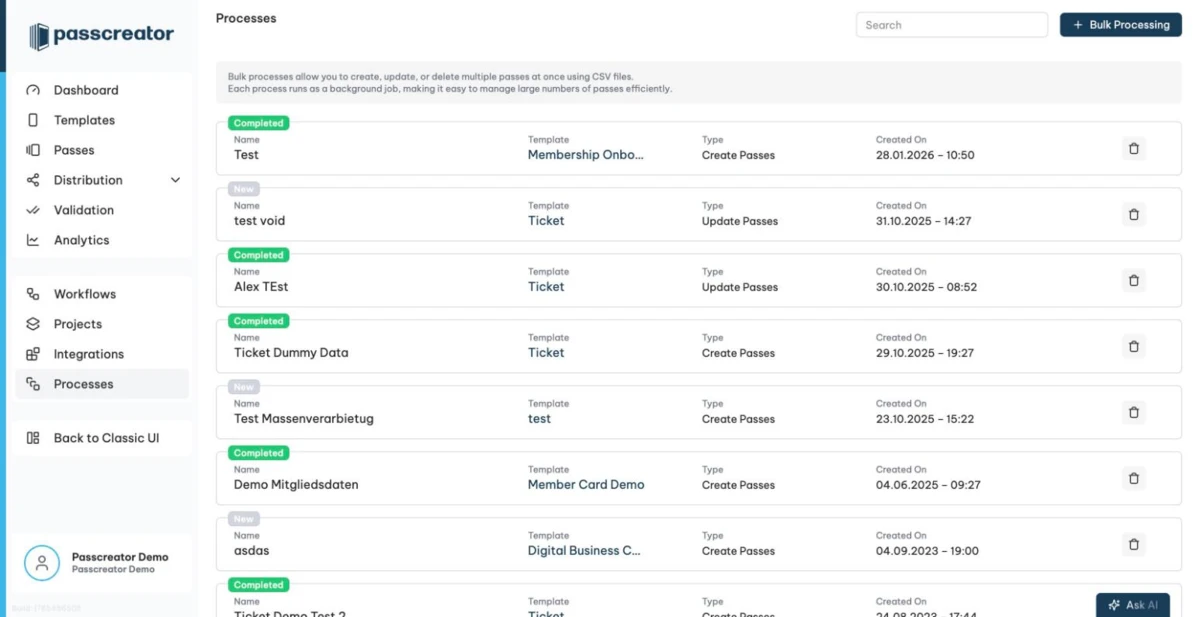Click the date 04.06.2025 – 09:27
Viewport: 1200px width, 617px height.
pyautogui.click(x=928, y=485)
